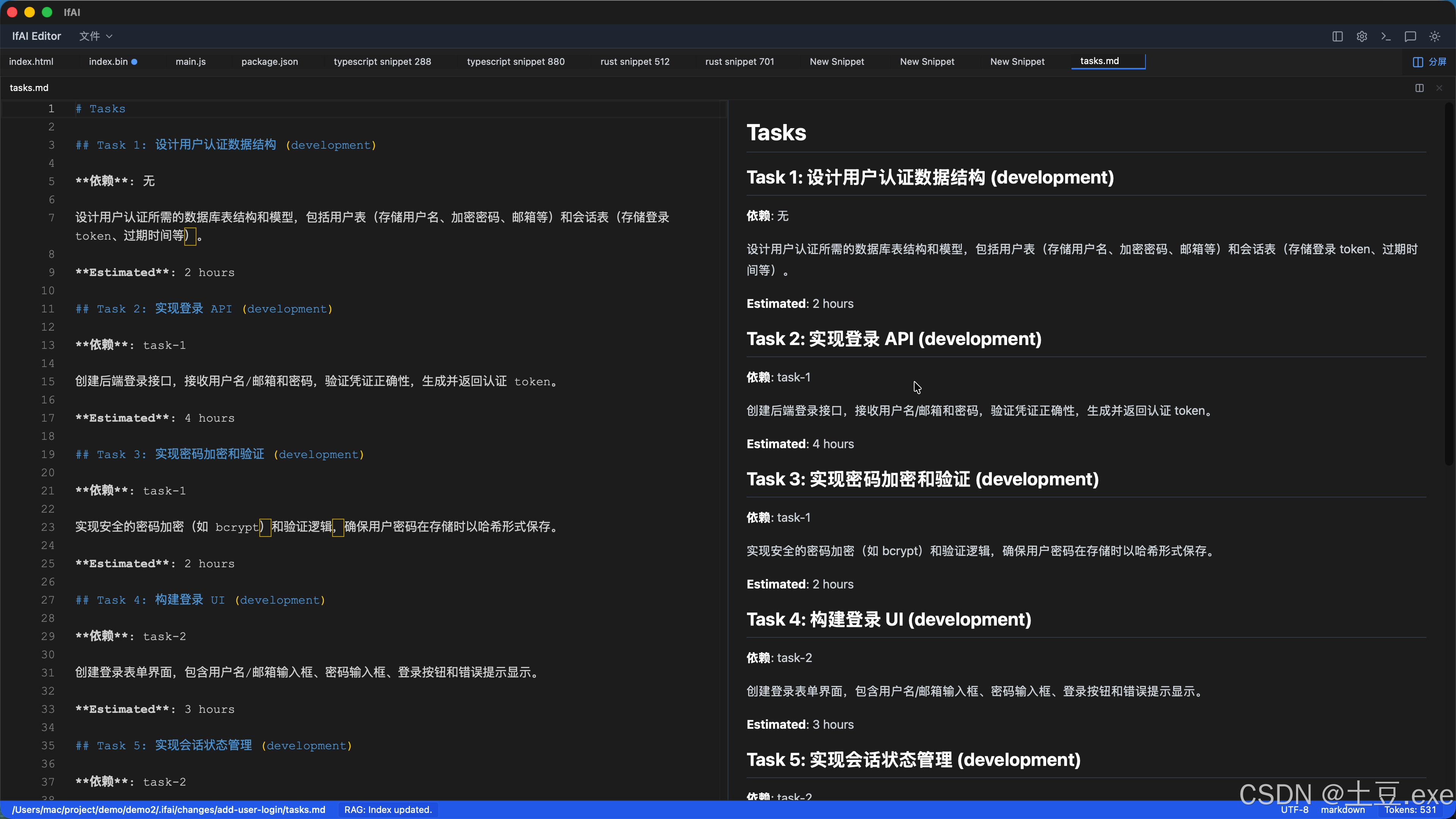Click the IfAI Editor title label
The image size is (1456, 819).
37,36
